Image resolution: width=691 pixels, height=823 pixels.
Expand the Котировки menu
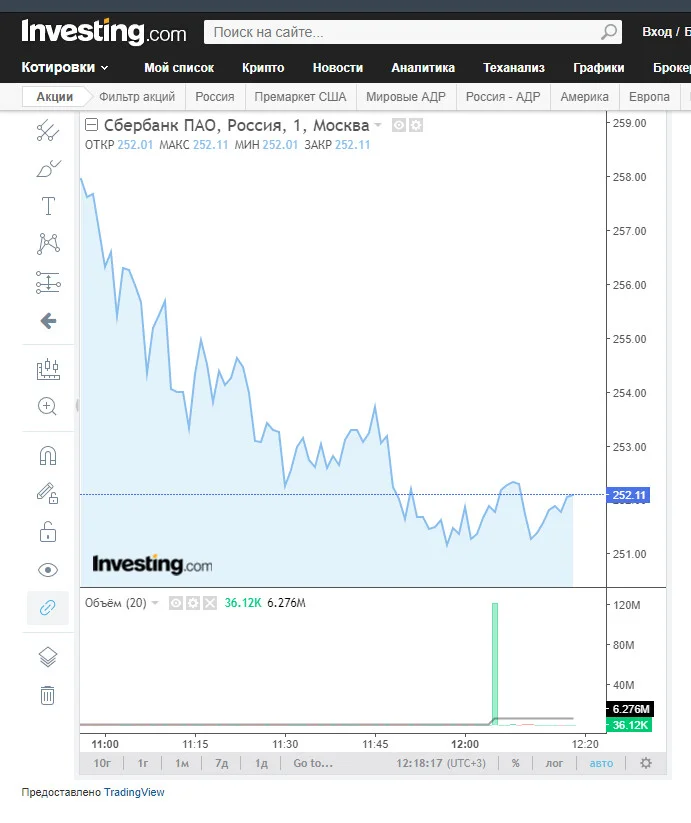click(65, 67)
